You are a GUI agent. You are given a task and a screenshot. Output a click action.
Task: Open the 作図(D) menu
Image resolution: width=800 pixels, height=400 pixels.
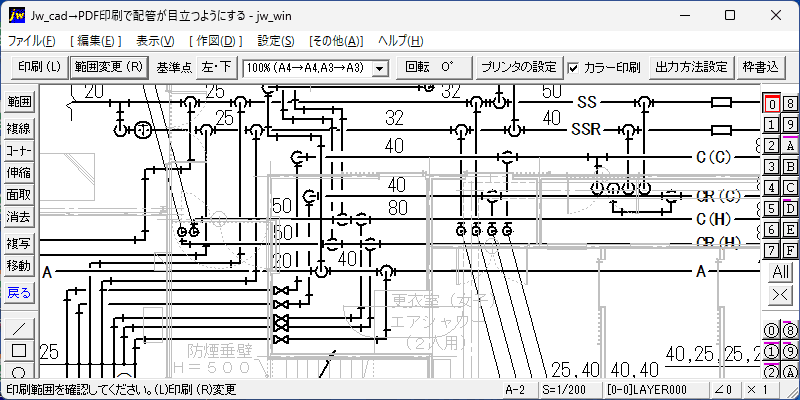(x=215, y=41)
